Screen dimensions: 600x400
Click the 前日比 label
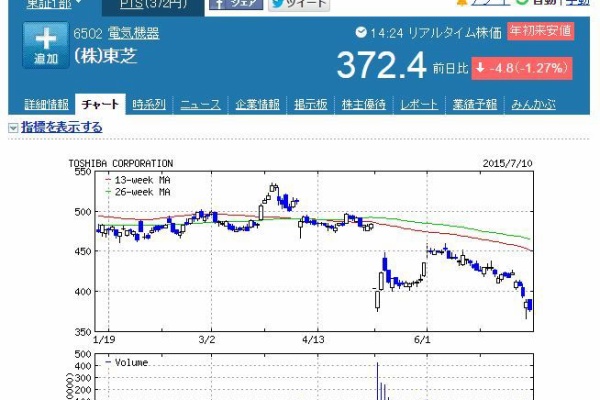450,69
